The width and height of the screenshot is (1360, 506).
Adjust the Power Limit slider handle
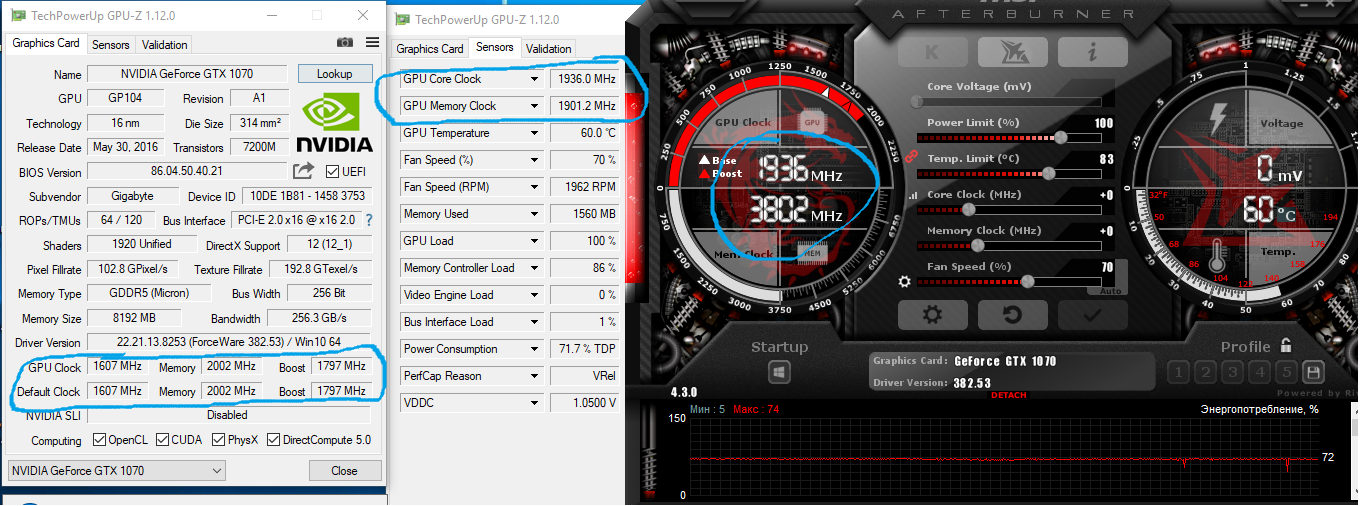tap(1061, 136)
